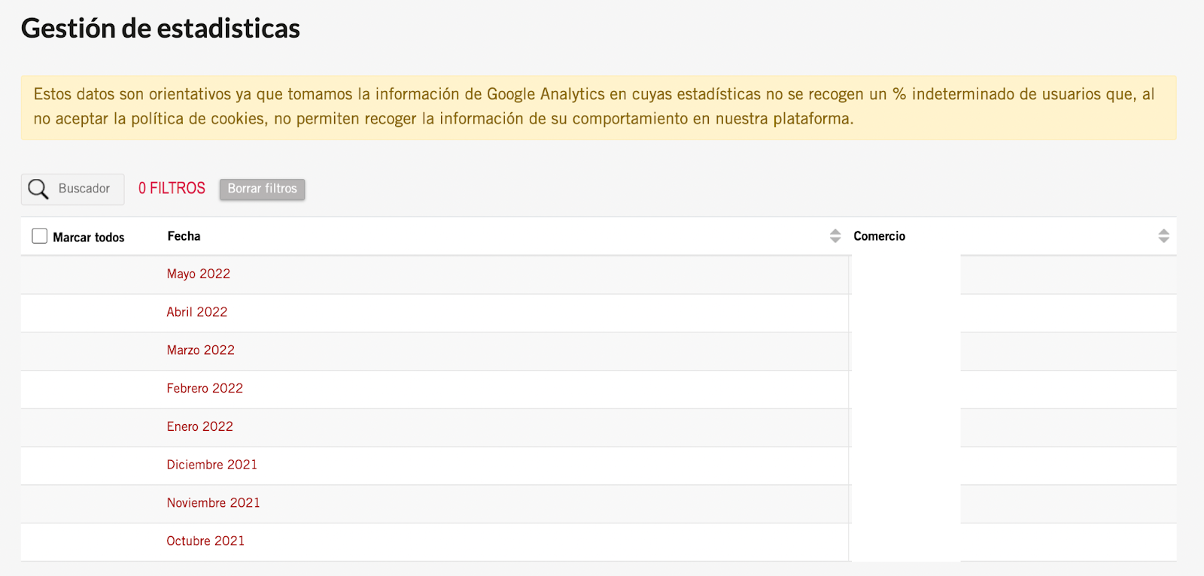Click the Fecha column header
Image resolution: width=1204 pixels, height=576 pixels.
[184, 236]
